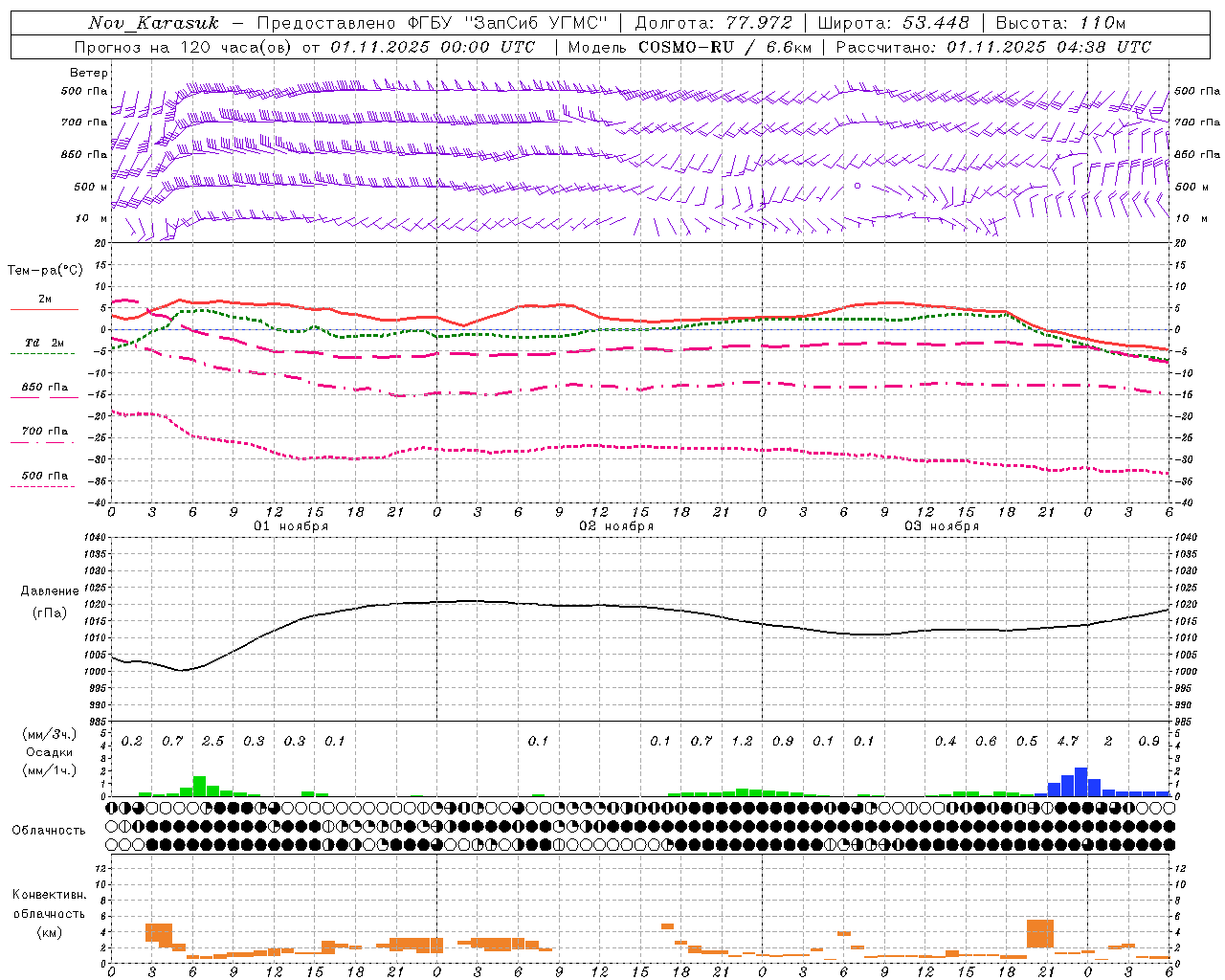Click the '(гПа)' unit under Давление
The image size is (1225, 980).
pyautogui.click(x=50, y=612)
